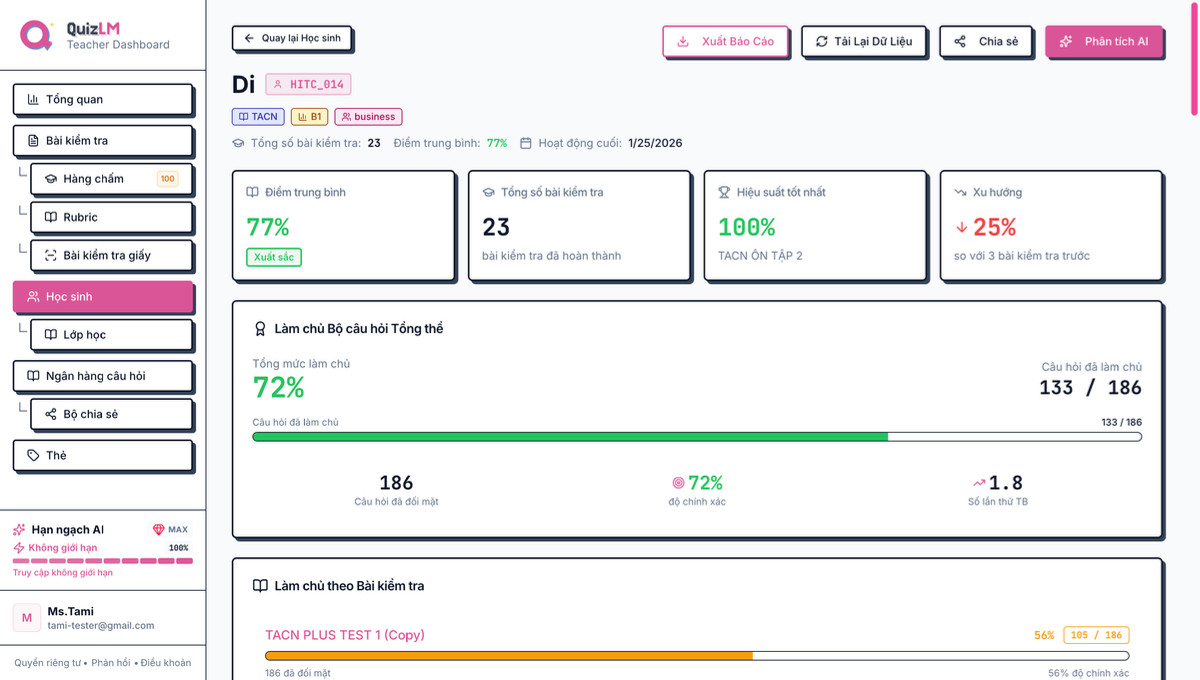Click the Tải Lại Dữ Liệu refresh icon
1200x680 pixels.
coord(820,41)
